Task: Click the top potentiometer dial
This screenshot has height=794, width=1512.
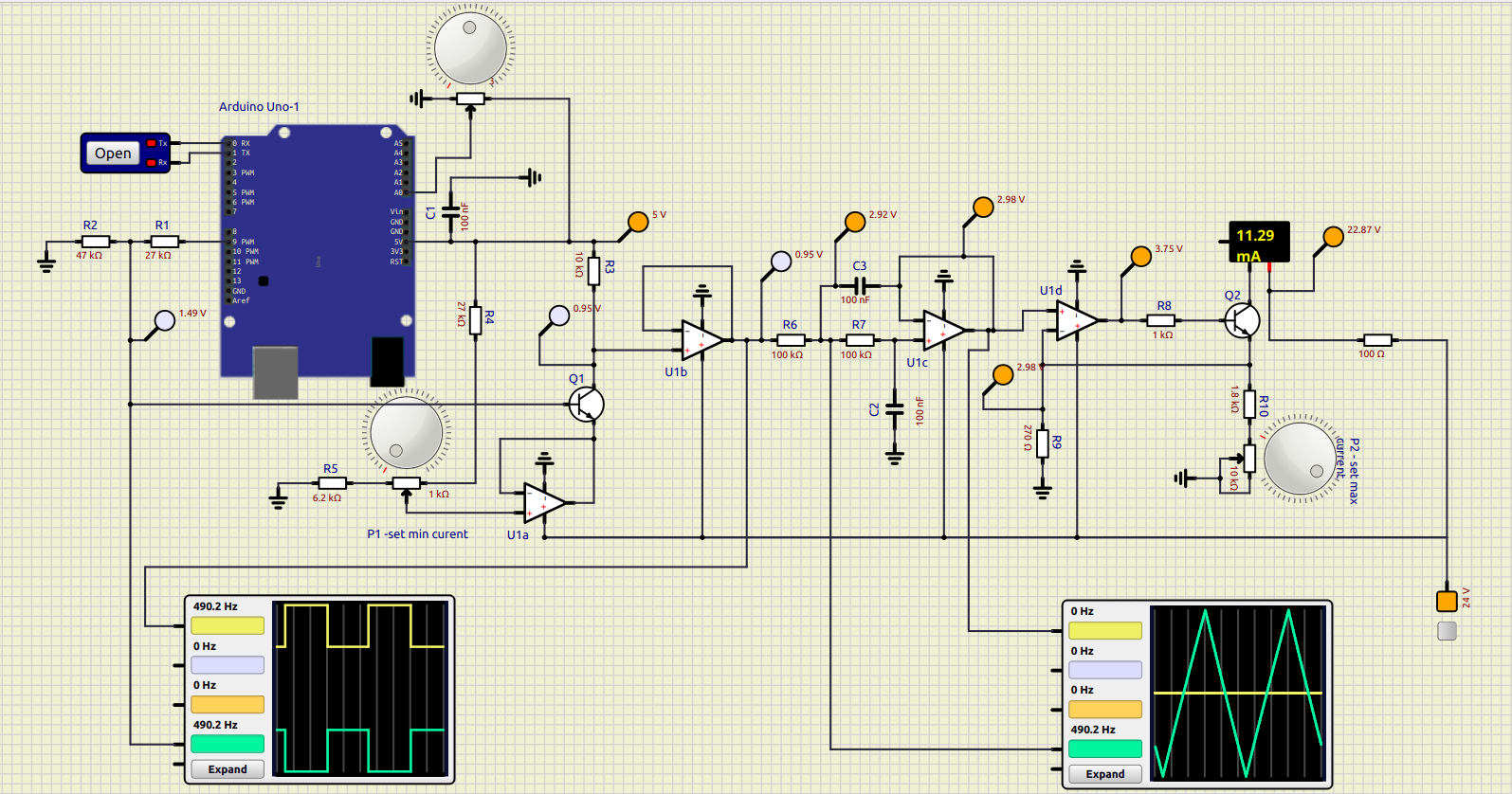Action: pos(470,45)
